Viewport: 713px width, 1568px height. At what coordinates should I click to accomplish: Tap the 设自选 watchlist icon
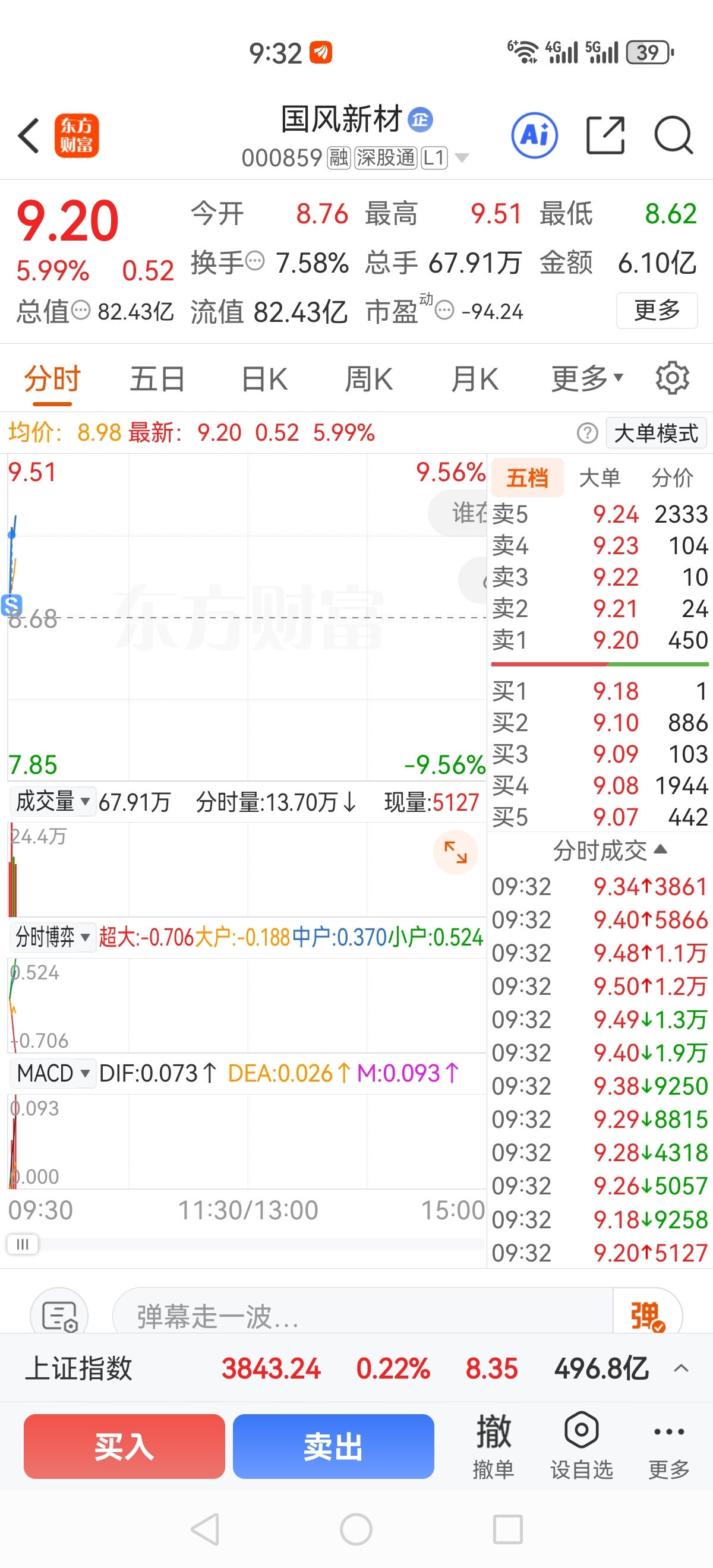point(582,1446)
